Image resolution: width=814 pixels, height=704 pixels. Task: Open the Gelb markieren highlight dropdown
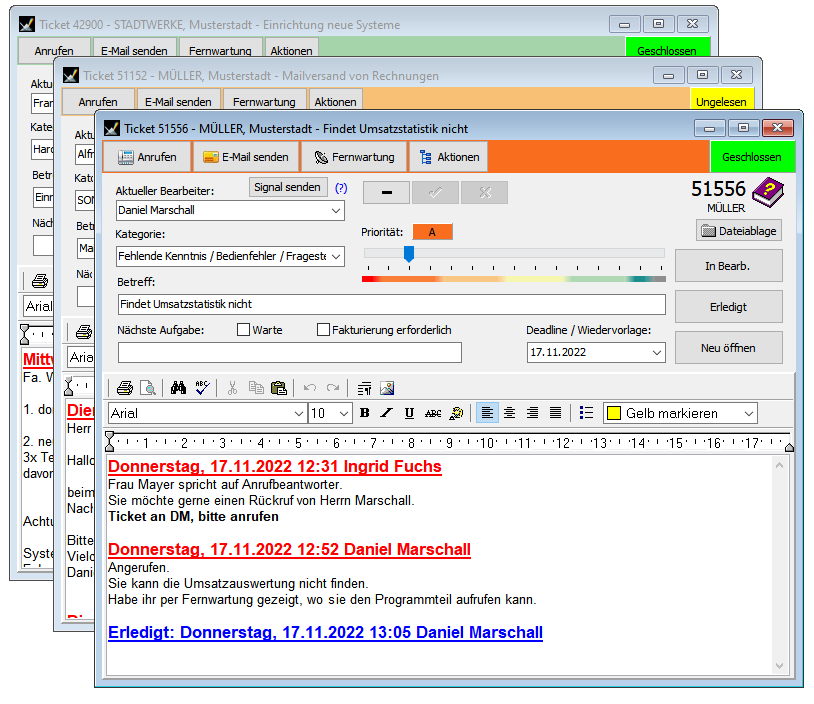748,413
